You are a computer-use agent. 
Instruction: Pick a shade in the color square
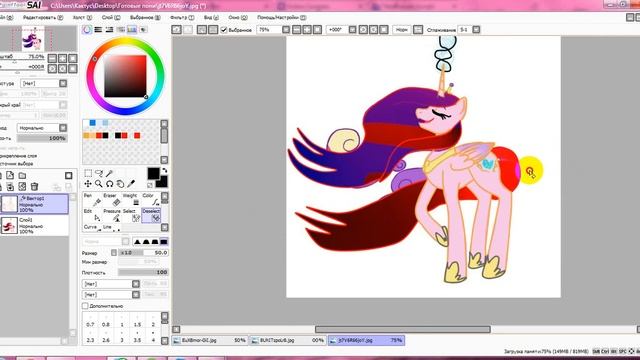pos(125,76)
